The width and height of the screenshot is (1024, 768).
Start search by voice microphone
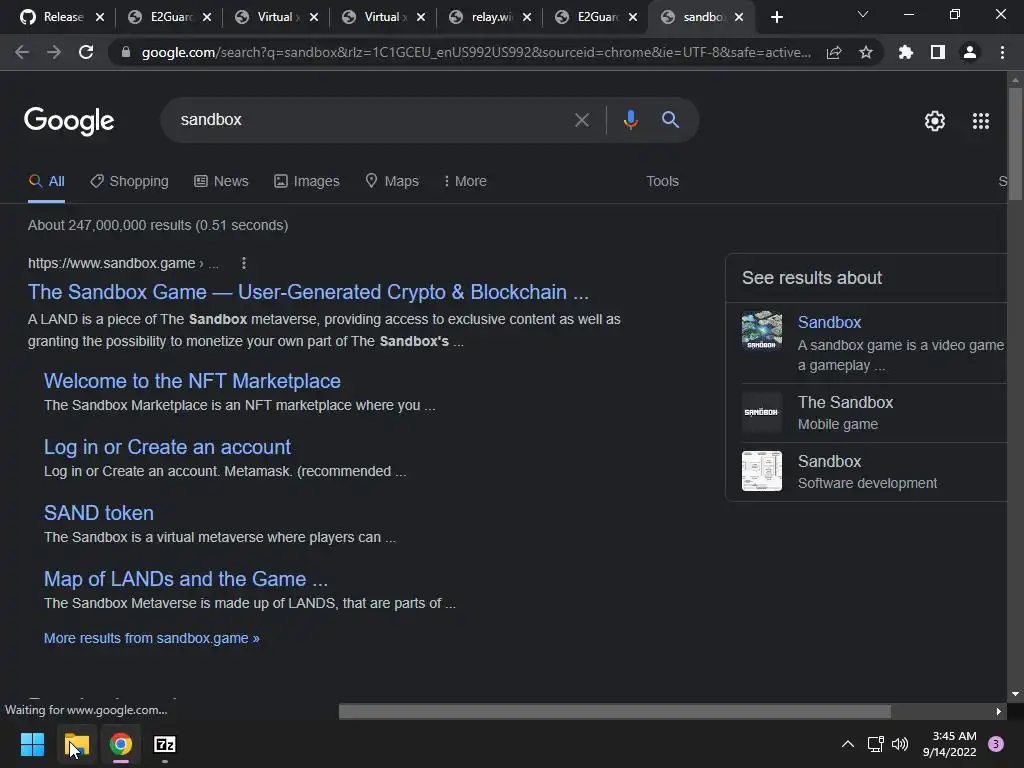click(x=630, y=120)
